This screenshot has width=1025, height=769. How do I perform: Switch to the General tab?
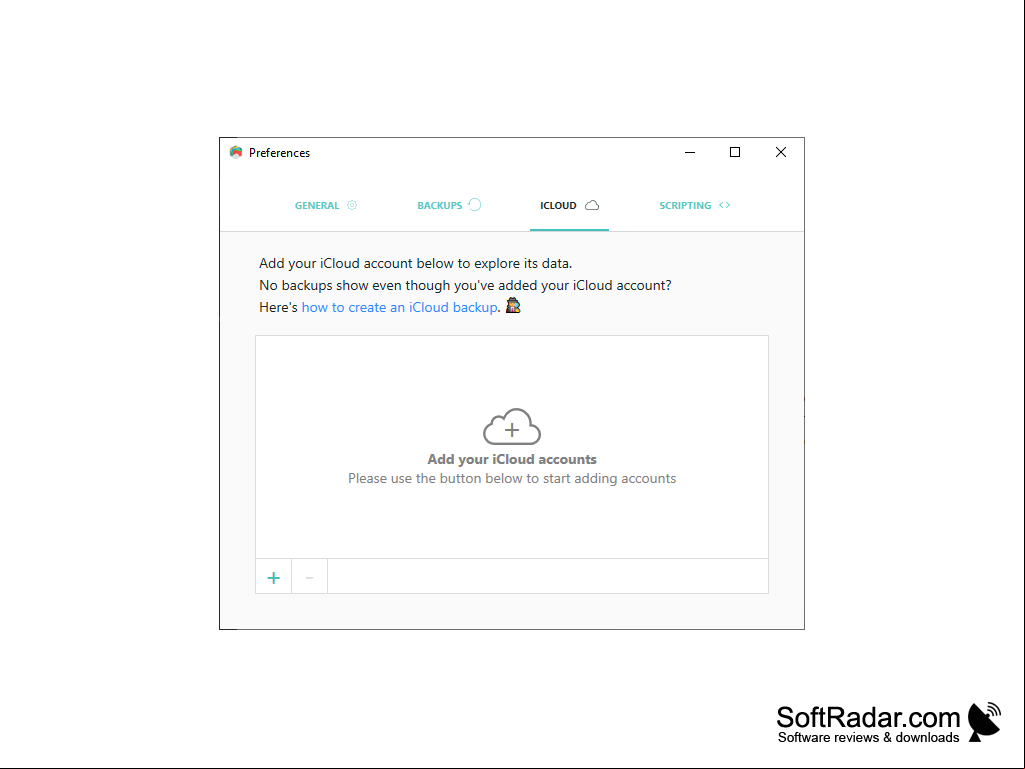click(326, 205)
